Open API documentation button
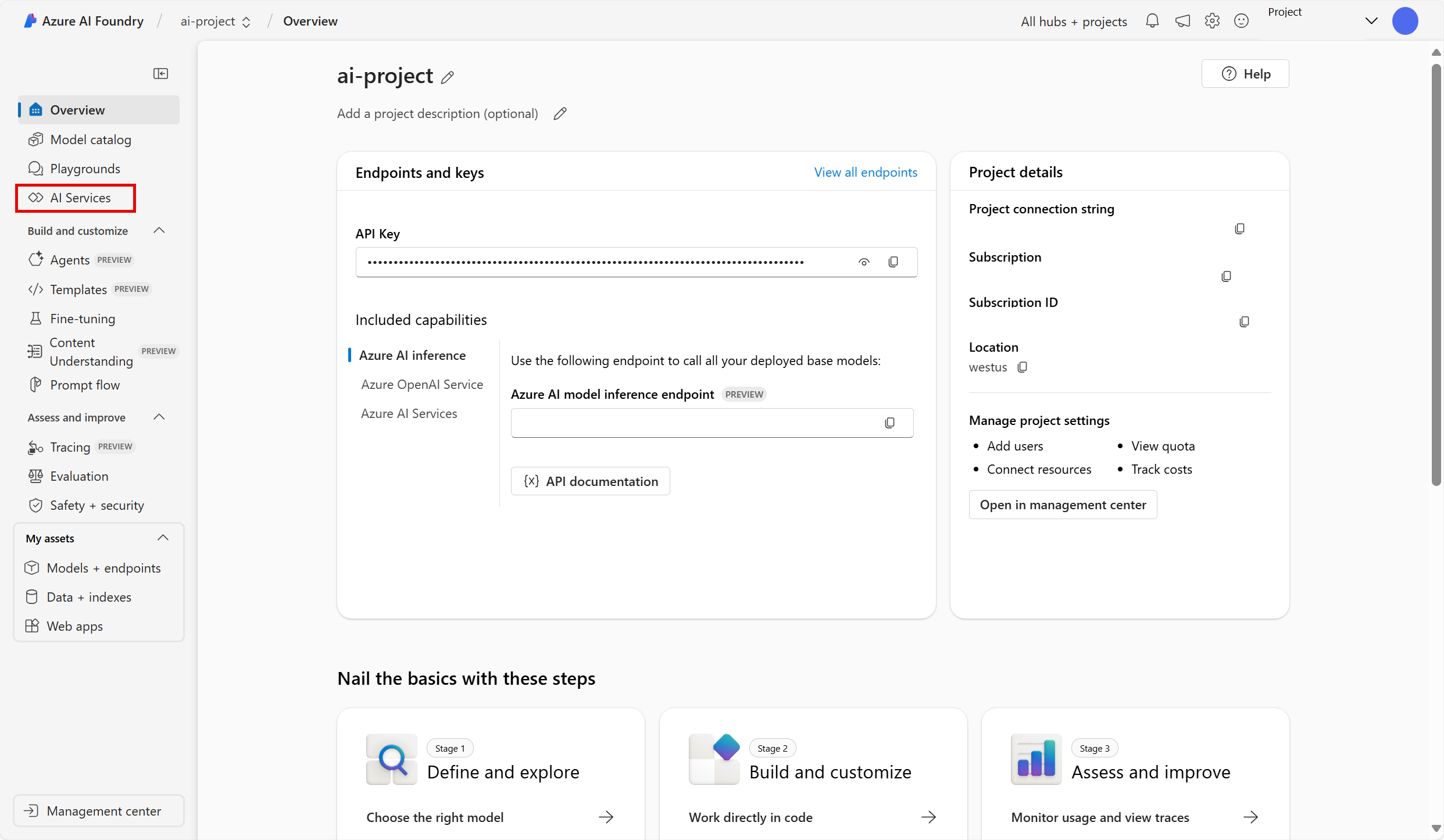Screen dimensions: 1444x840 click(x=590, y=481)
